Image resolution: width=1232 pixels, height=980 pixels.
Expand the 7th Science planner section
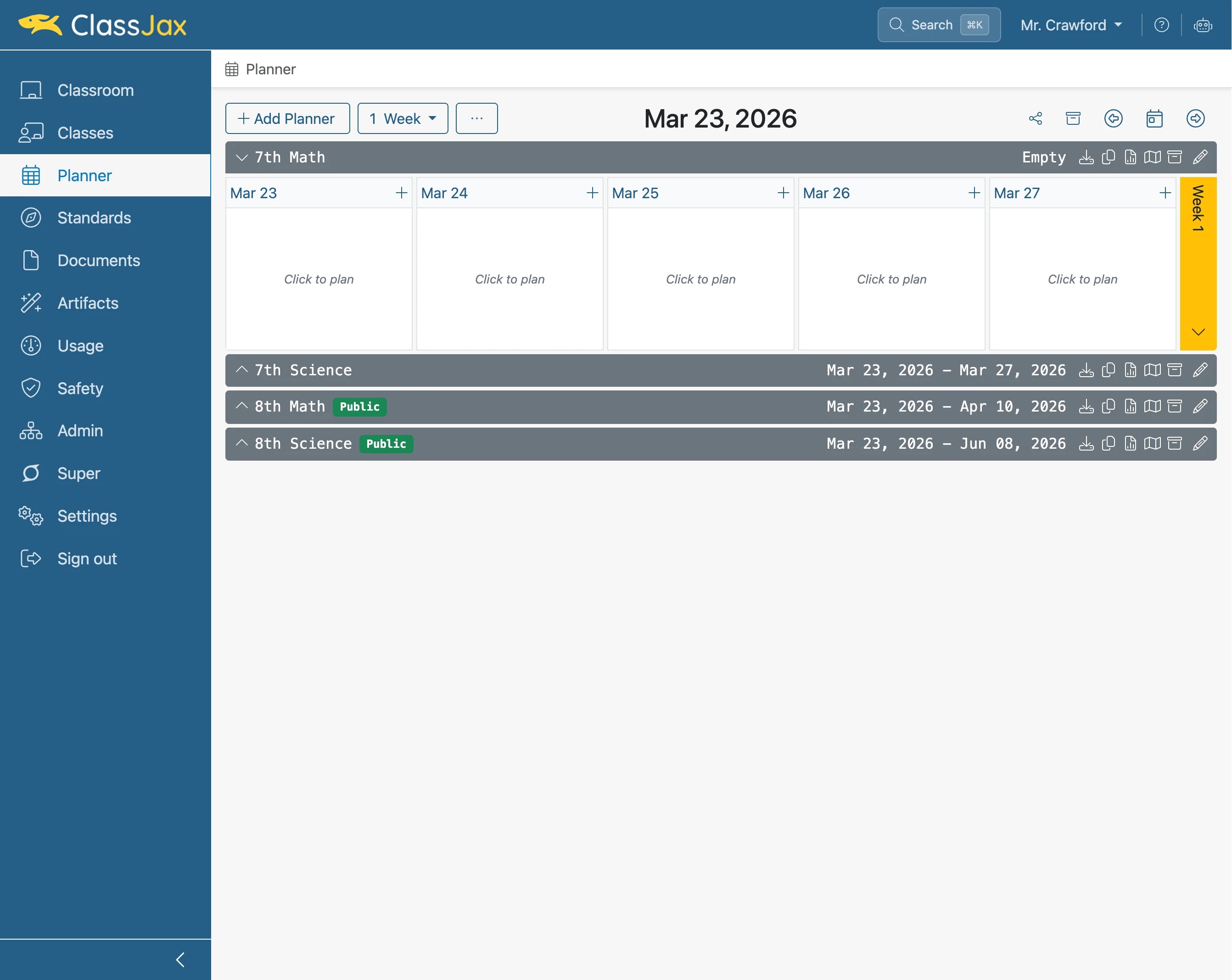(x=242, y=369)
